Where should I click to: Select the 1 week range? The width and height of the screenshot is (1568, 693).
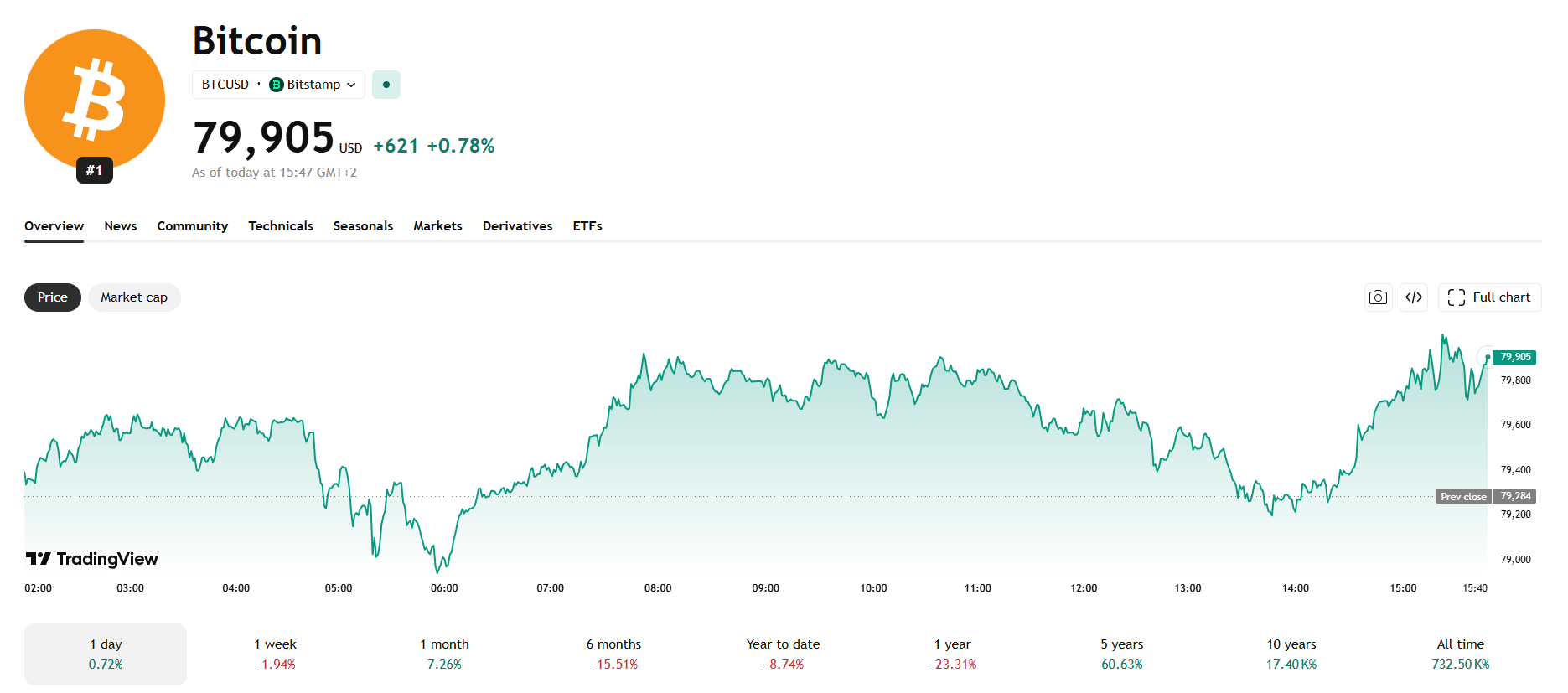point(275,654)
